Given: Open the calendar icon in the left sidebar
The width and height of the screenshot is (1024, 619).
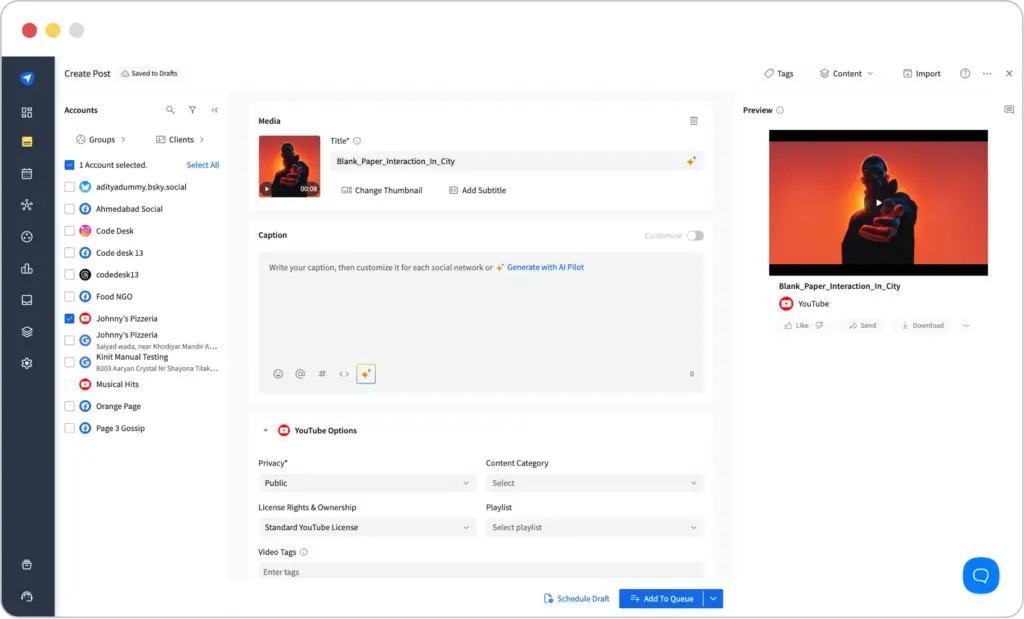Looking at the screenshot, I should pos(27,175).
